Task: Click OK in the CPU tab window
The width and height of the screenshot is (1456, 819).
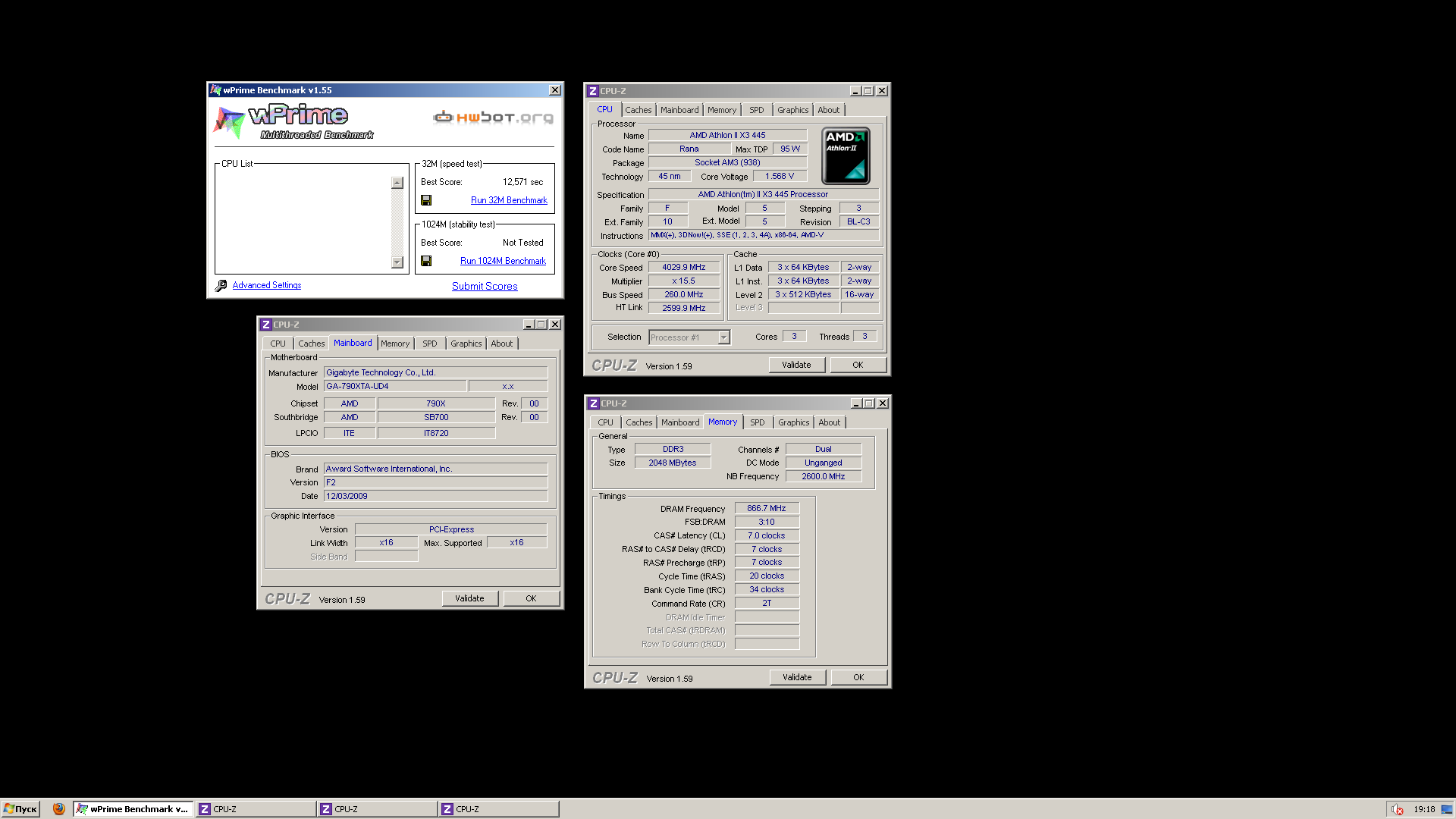Action: [x=858, y=365]
